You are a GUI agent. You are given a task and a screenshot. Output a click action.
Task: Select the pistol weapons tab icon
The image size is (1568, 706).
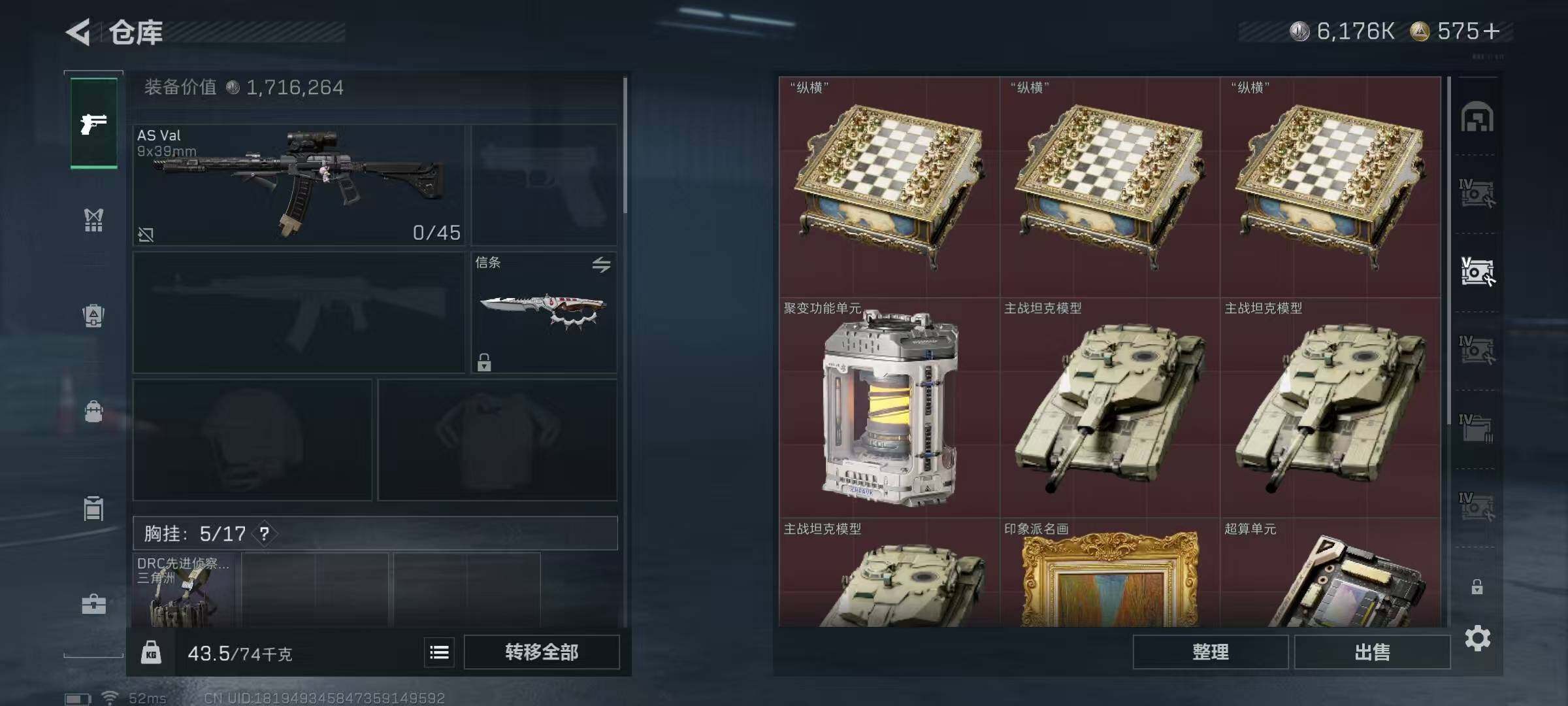coord(93,123)
